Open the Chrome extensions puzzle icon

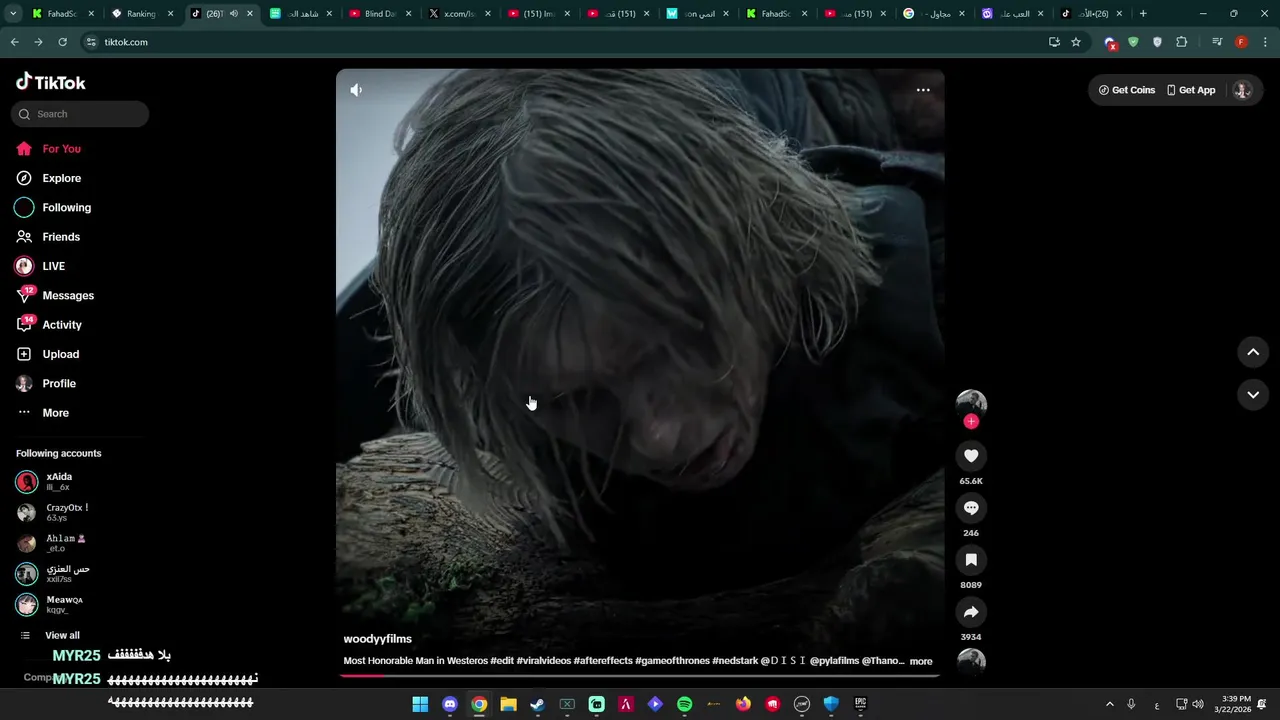coord(1182,42)
